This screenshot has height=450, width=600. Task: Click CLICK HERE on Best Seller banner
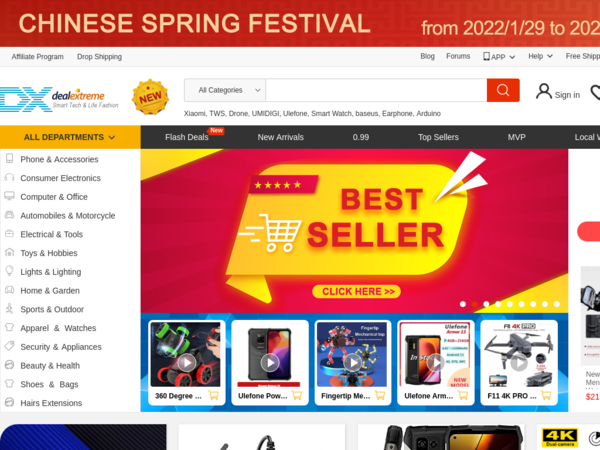point(357,292)
